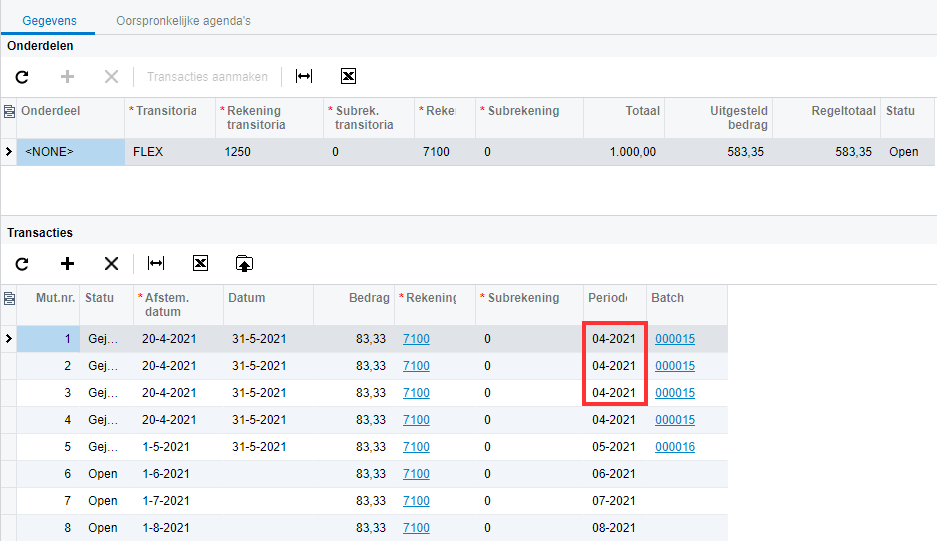Image resolution: width=937 pixels, height=541 pixels.
Task: Open column configurator of Transacties grid
Action: point(9,298)
